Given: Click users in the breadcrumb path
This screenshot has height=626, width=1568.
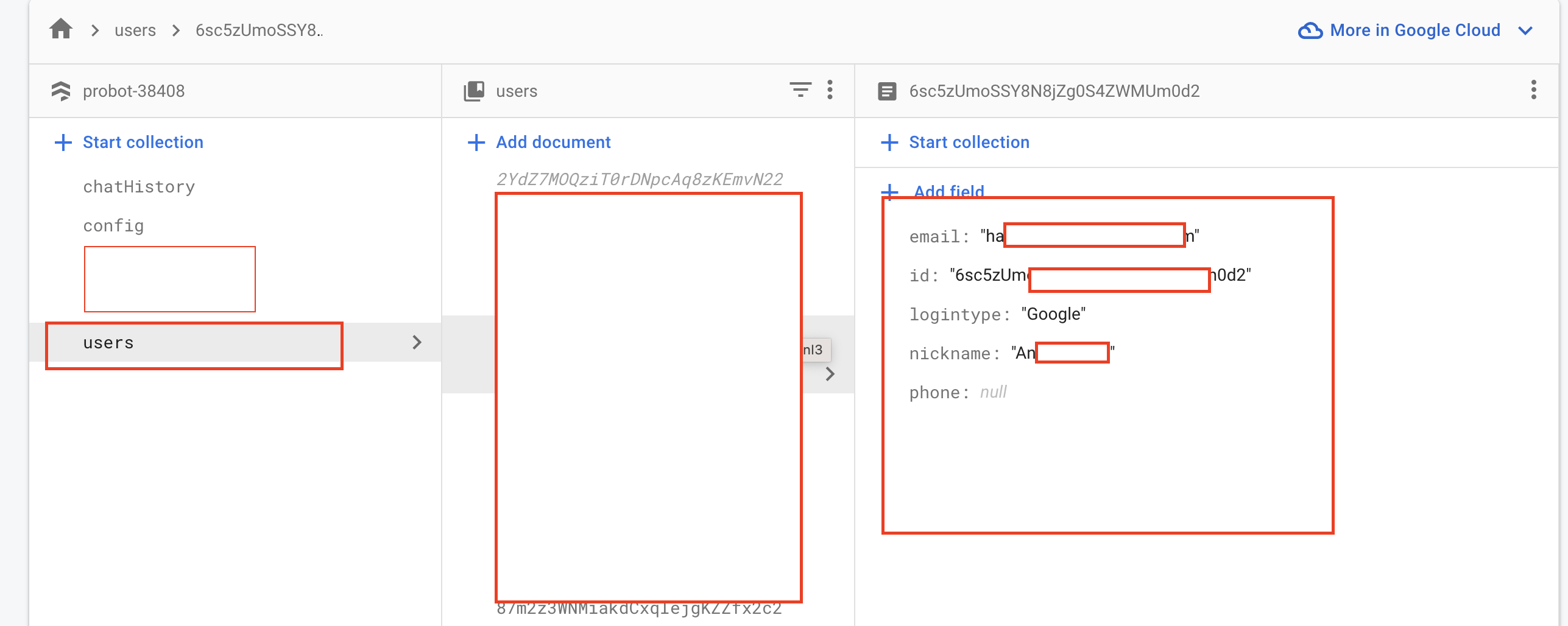Looking at the screenshot, I should (x=135, y=30).
